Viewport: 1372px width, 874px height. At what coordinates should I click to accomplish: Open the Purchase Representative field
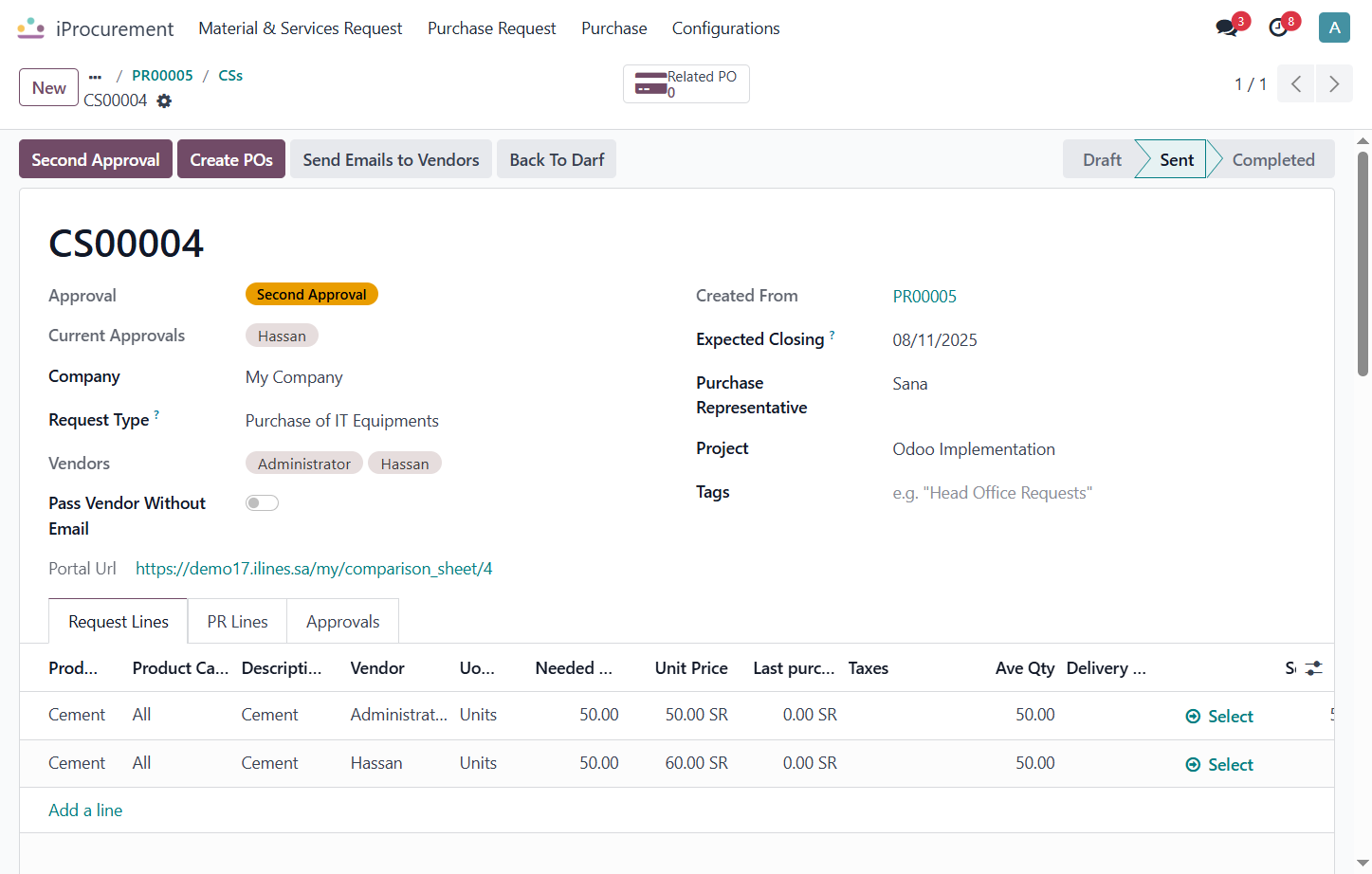pyautogui.click(x=1098, y=384)
